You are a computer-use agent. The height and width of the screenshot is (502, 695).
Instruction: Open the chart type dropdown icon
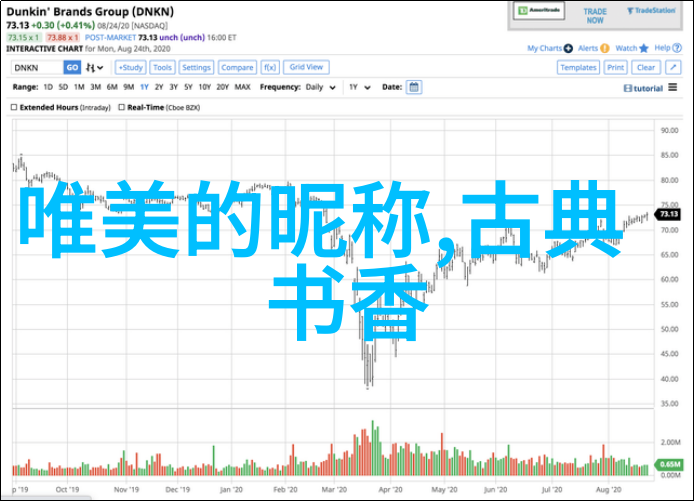94,68
